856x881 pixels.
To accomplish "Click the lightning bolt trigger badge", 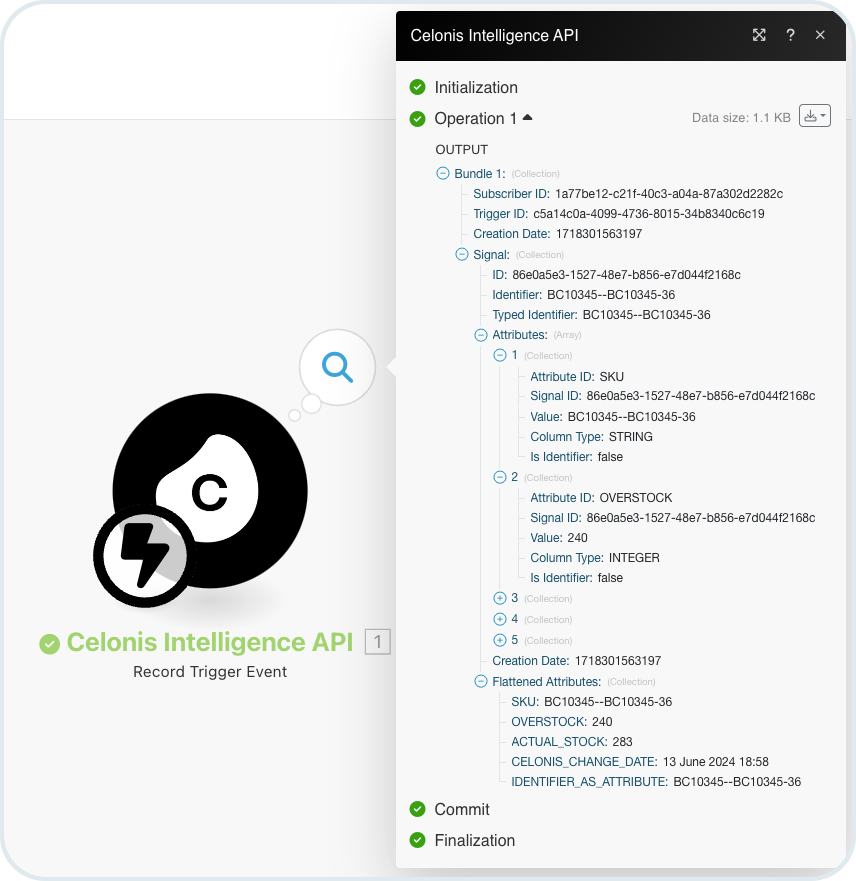I will pyautogui.click(x=145, y=556).
